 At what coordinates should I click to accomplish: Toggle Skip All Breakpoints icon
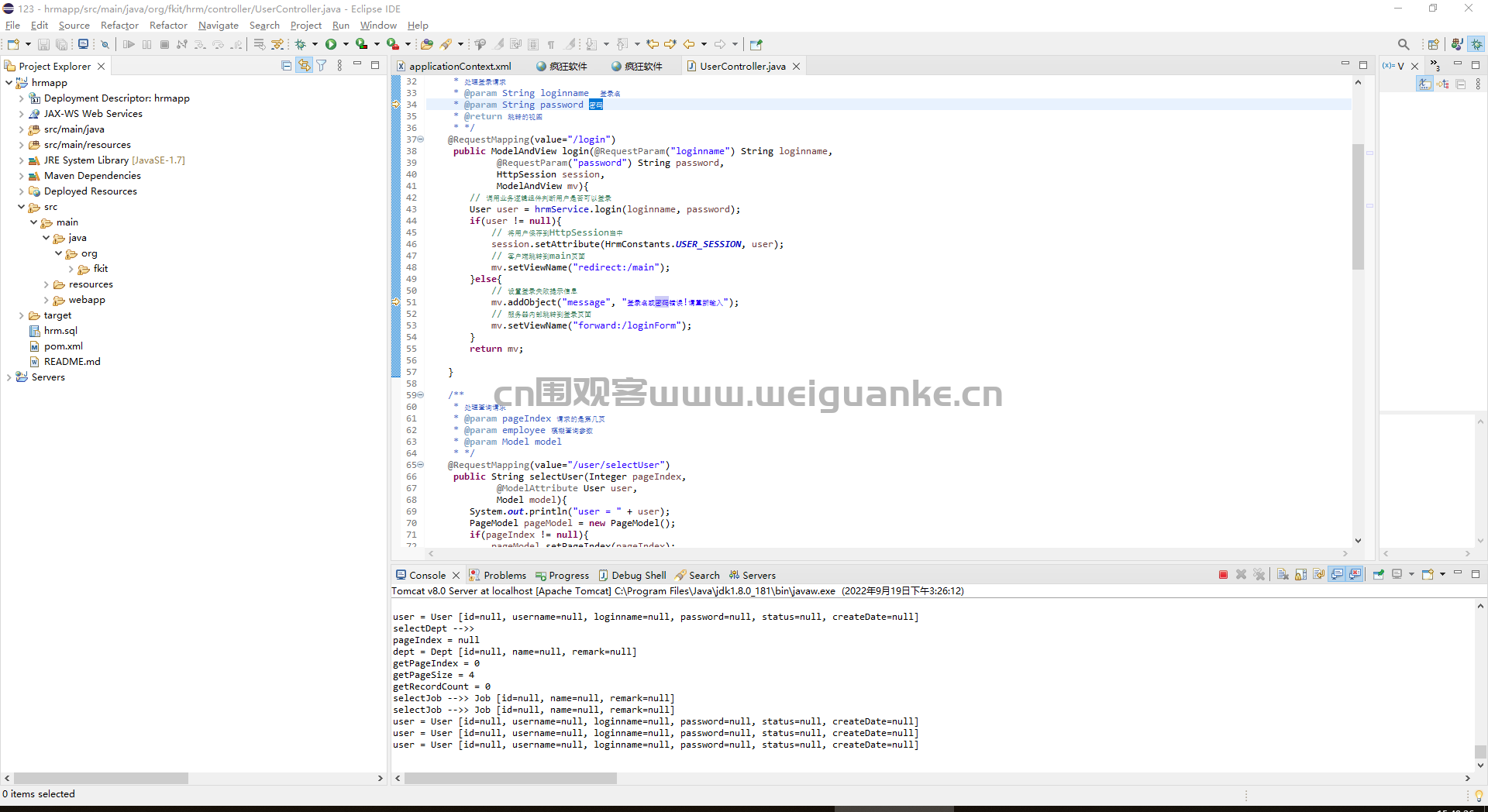click(105, 44)
